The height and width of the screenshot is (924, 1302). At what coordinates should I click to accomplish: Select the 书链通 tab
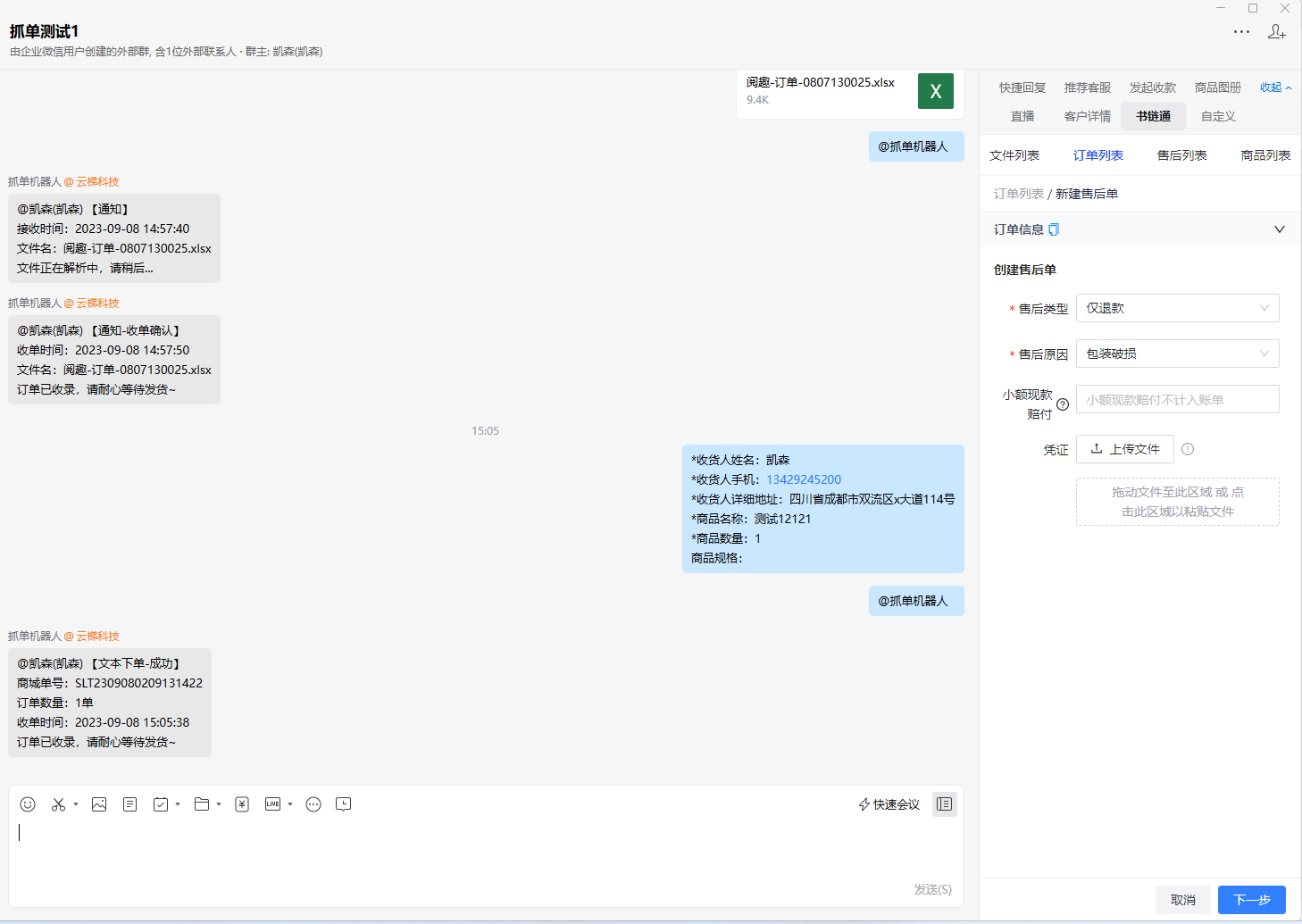(1154, 116)
